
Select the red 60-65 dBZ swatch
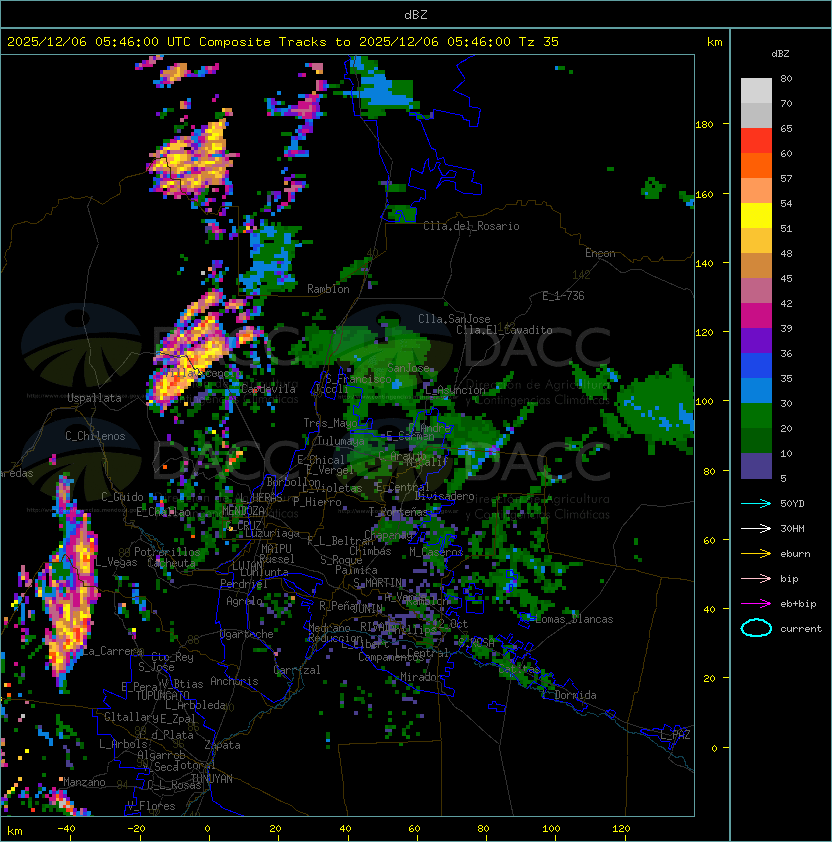tap(756, 141)
